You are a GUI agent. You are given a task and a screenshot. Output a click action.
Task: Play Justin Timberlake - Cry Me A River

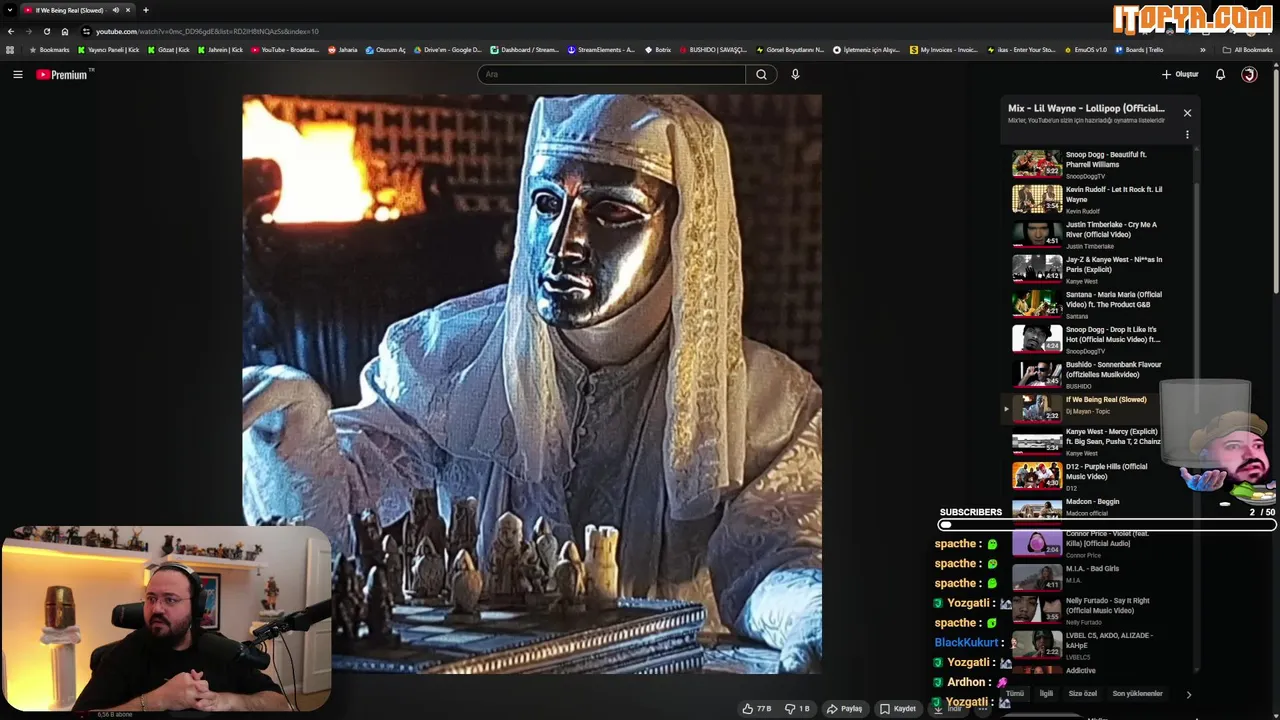click(x=1098, y=234)
